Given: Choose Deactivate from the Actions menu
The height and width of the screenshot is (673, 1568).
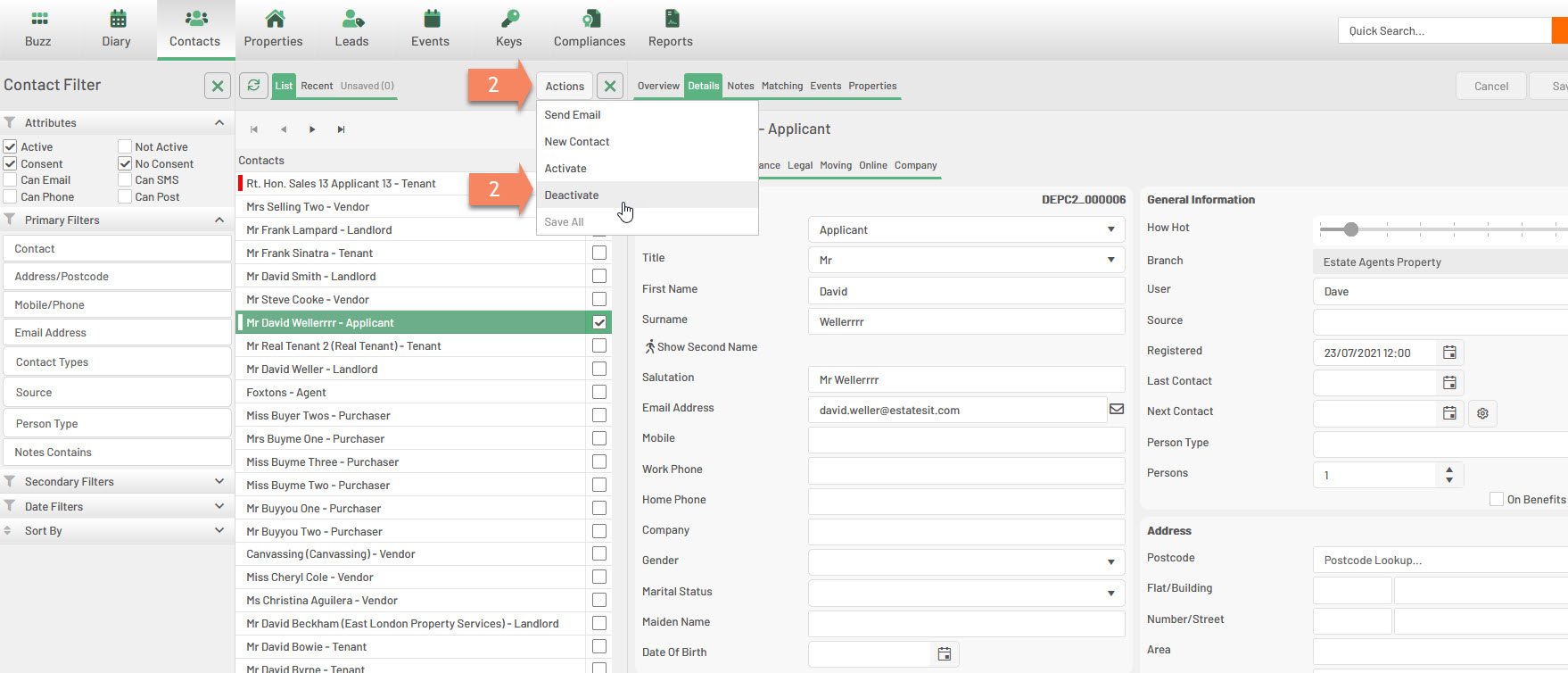Looking at the screenshot, I should tap(572, 195).
